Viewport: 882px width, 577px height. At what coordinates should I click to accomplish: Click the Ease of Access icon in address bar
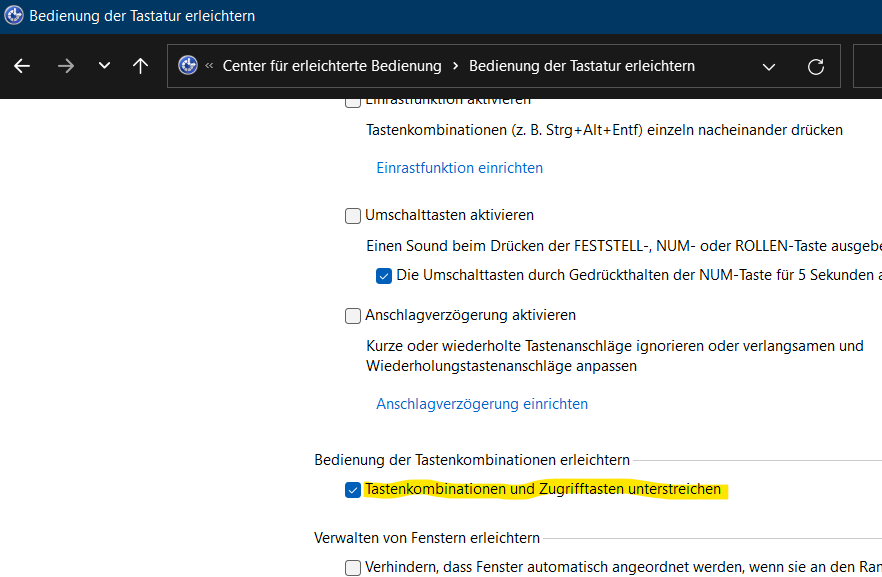point(187,66)
